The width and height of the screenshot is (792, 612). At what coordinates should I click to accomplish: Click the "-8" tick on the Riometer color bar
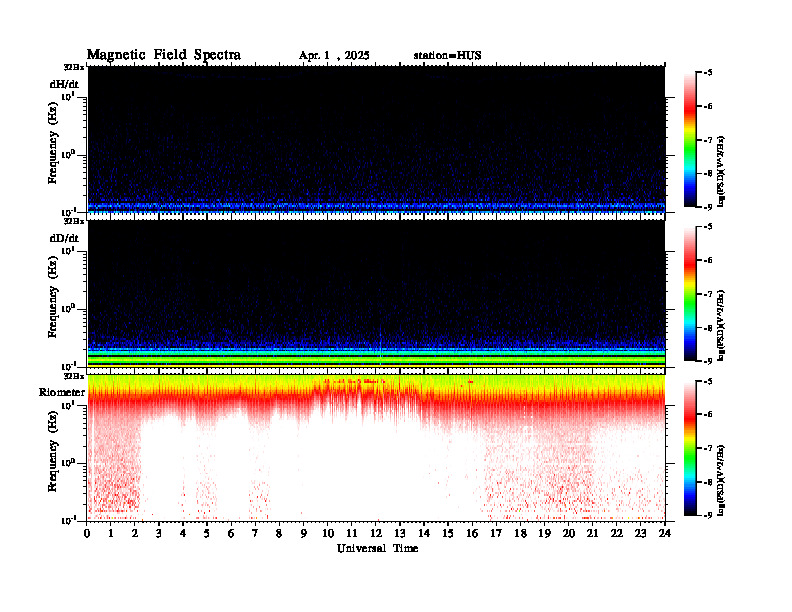pyautogui.click(x=708, y=482)
